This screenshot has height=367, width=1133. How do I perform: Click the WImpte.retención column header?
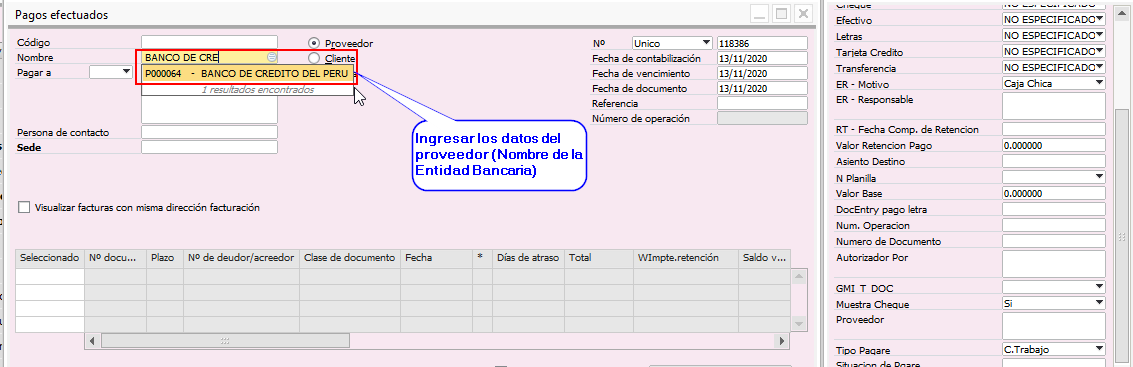pyautogui.click(x=686, y=258)
